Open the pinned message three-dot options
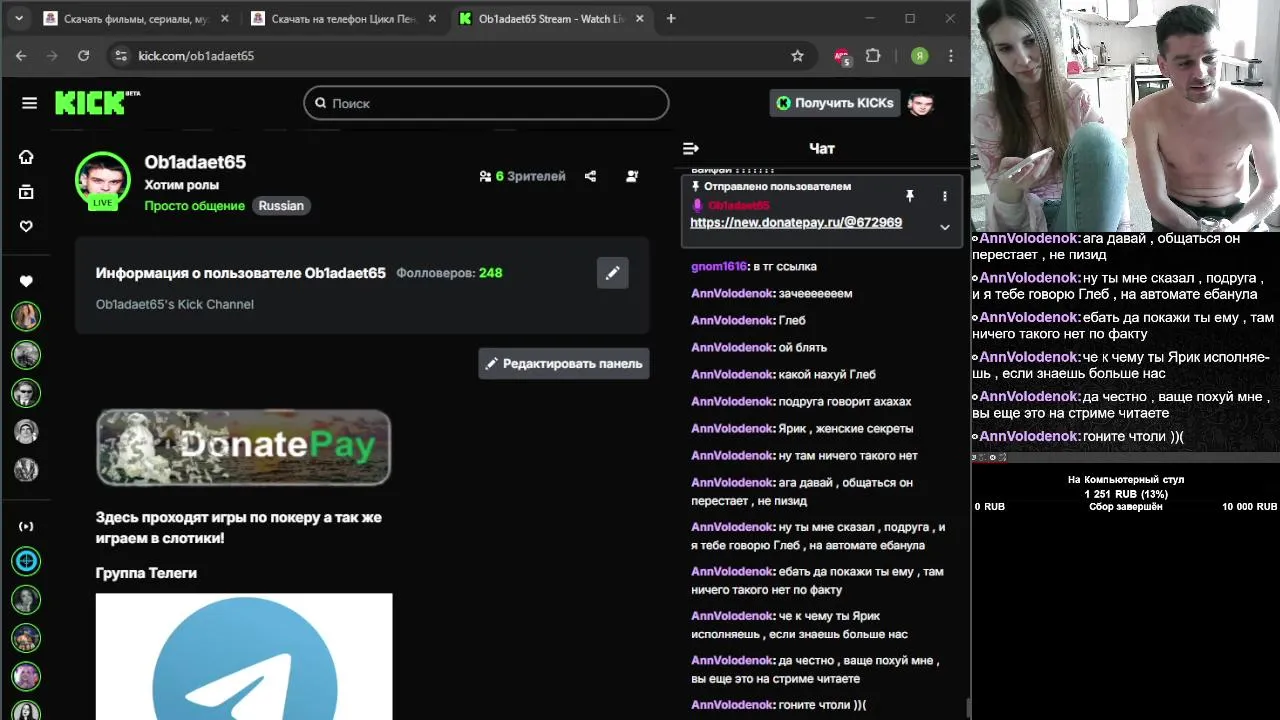1280x720 pixels. tap(944, 196)
